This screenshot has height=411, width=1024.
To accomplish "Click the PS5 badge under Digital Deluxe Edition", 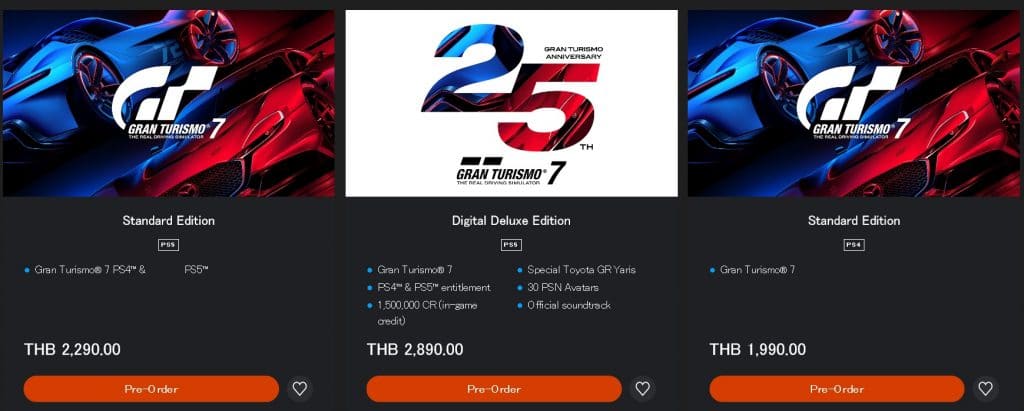I will click(x=511, y=245).
